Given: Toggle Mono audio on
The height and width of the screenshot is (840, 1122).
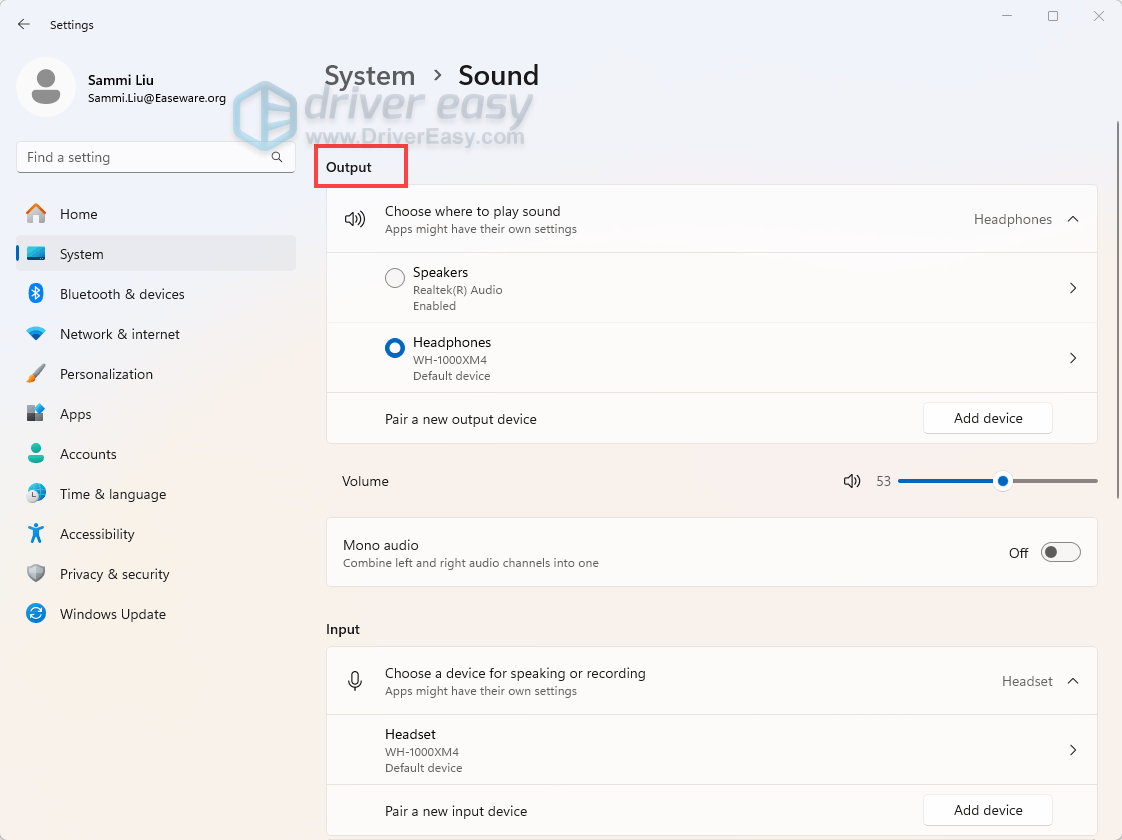Looking at the screenshot, I should tap(1060, 551).
